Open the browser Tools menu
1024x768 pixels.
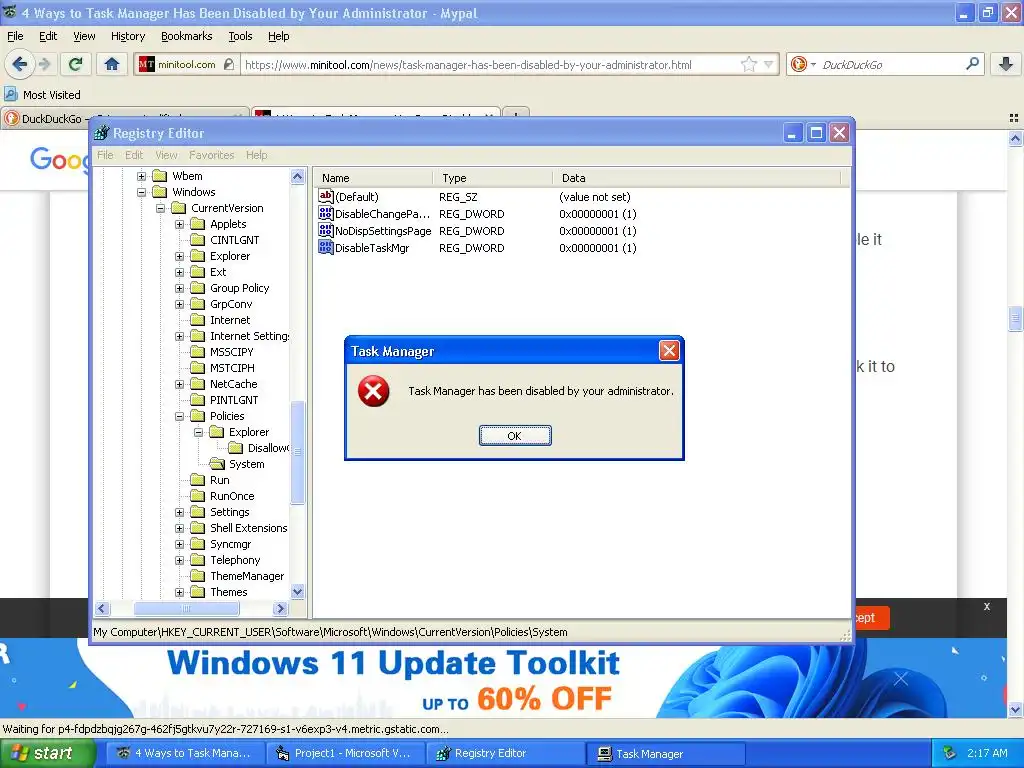click(x=240, y=36)
